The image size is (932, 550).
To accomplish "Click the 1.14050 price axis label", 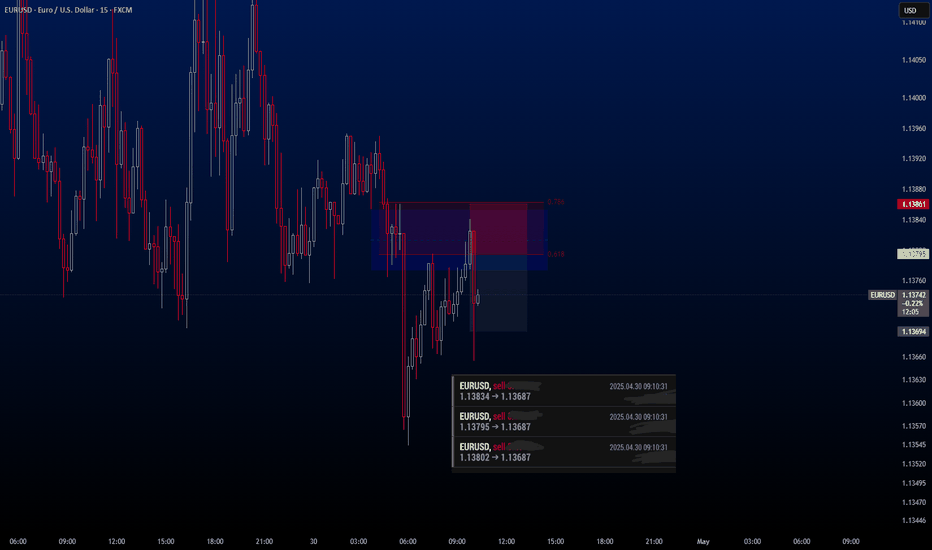I will click(x=914, y=60).
